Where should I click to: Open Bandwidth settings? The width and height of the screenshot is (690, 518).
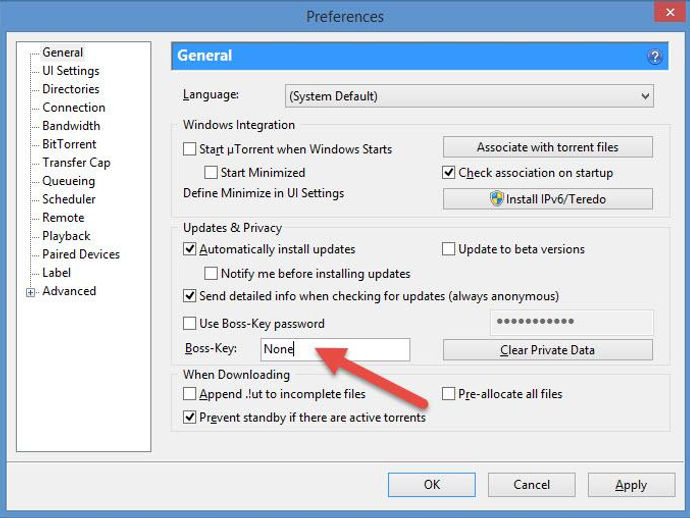click(71, 126)
